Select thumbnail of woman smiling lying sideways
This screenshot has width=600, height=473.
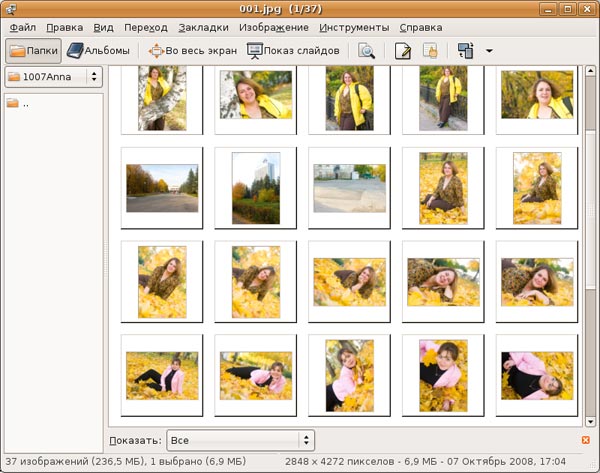(x=443, y=282)
